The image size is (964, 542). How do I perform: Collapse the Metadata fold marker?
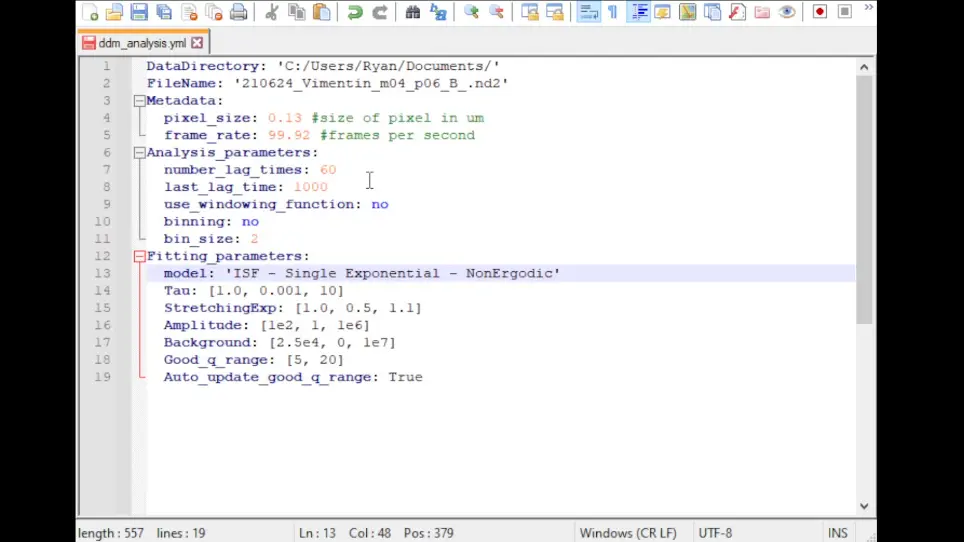[140, 101]
